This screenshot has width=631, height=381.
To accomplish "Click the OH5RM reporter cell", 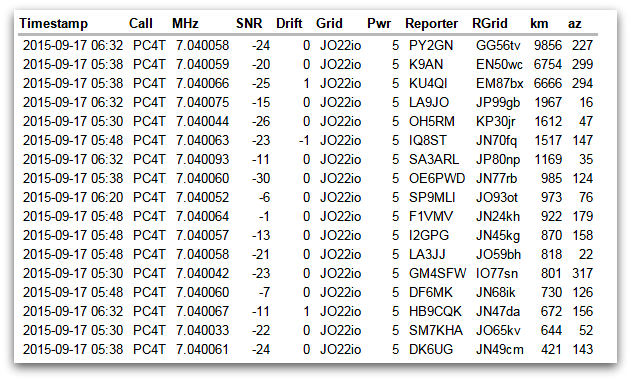I will 432,121.
